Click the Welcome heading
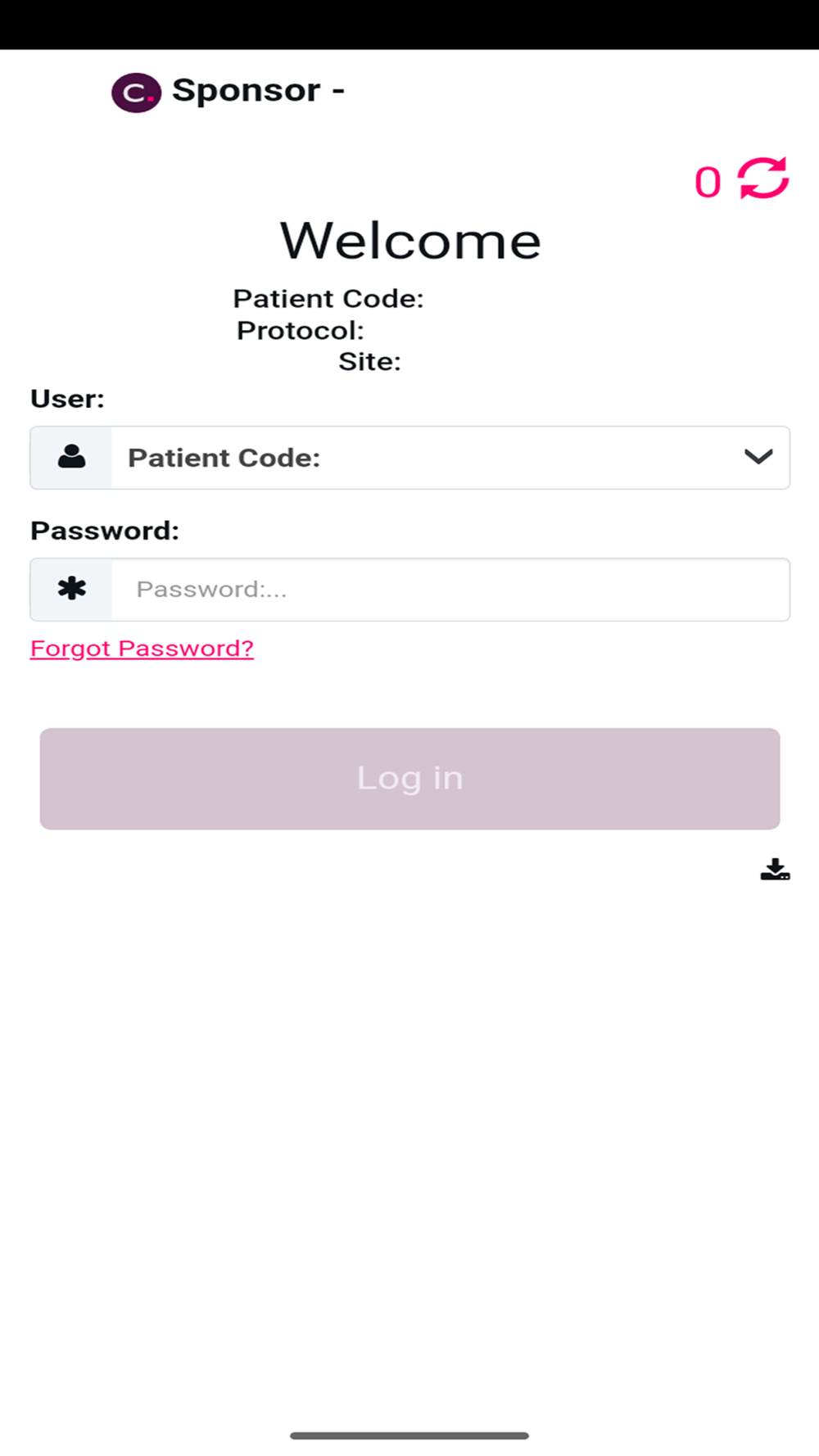The width and height of the screenshot is (819, 1456). (x=410, y=241)
